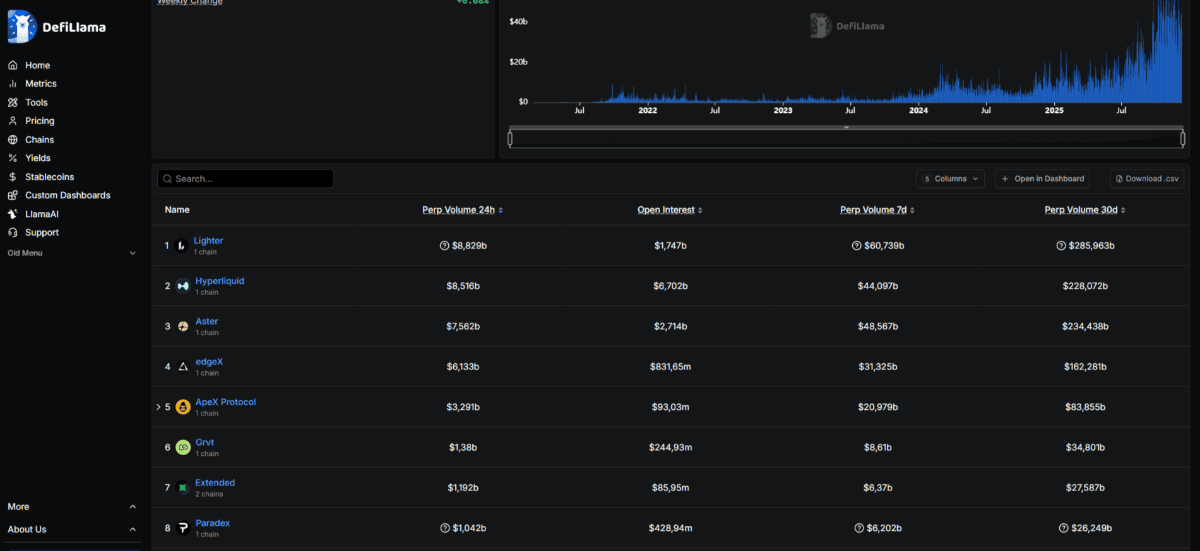Sort by Perp Volume 30d column
This screenshot has width=1200, height=551.
[x=1085, y=210]
